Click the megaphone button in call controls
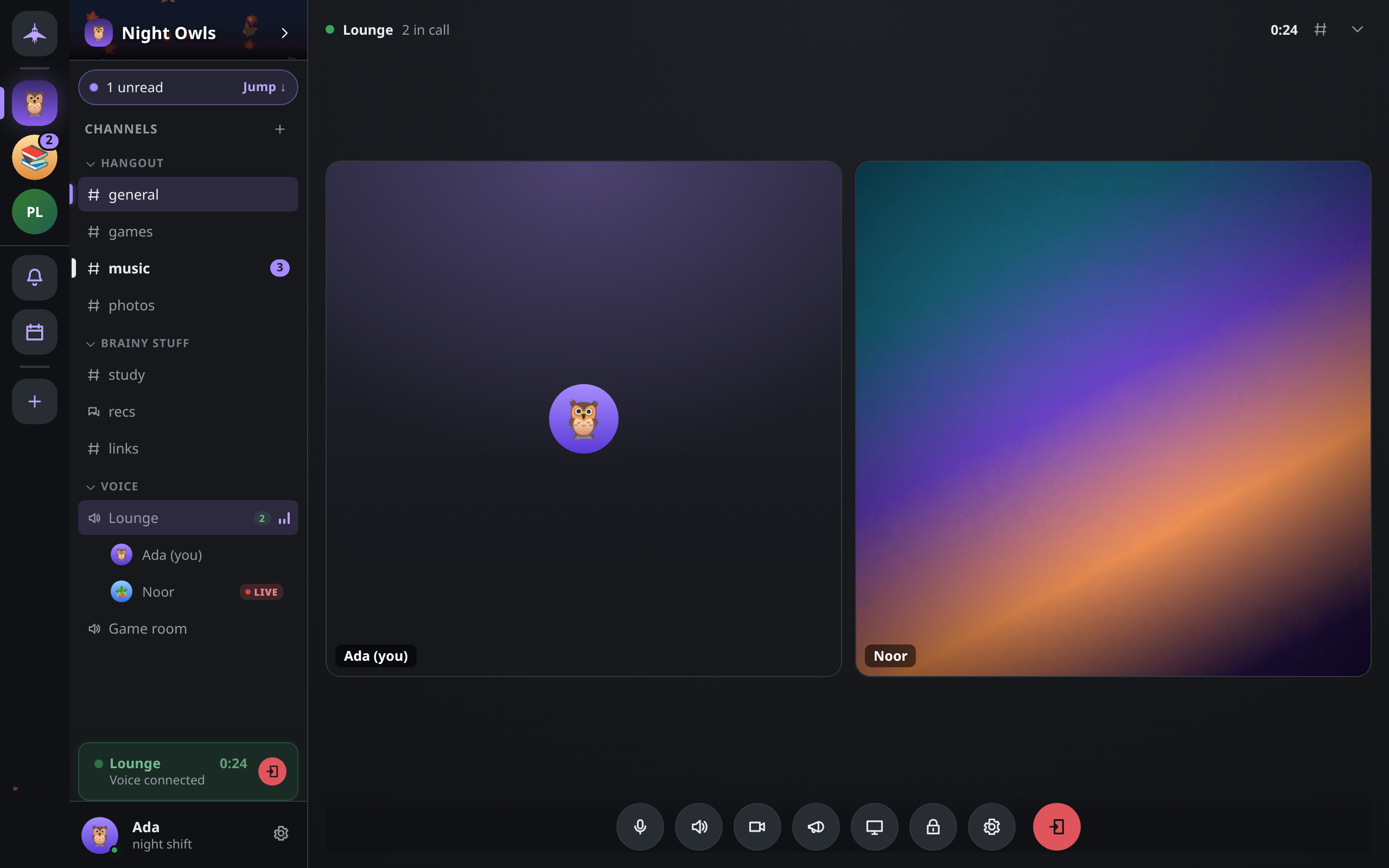The image size is (1389, 868). pos(815,827)
